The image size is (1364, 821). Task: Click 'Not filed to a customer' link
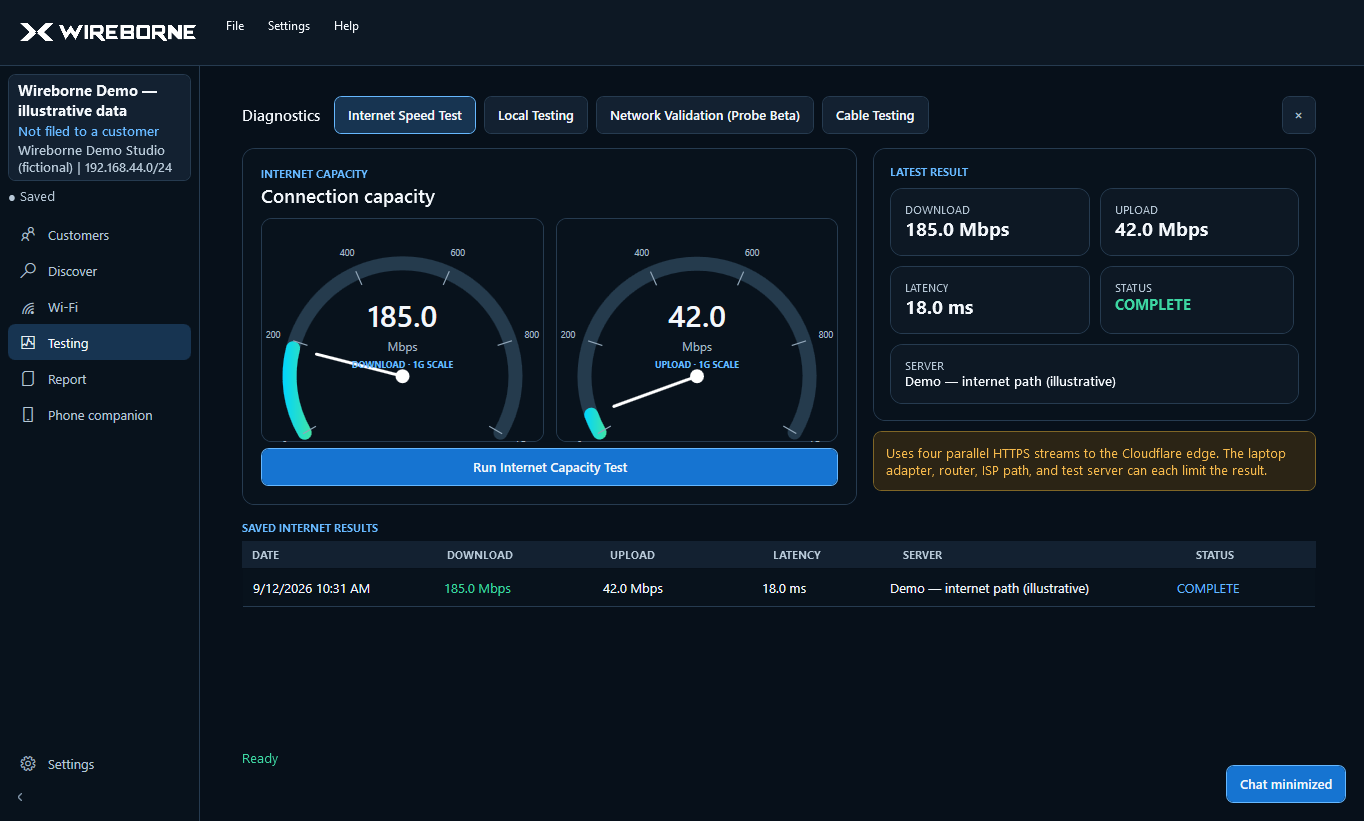coord(89,131)
